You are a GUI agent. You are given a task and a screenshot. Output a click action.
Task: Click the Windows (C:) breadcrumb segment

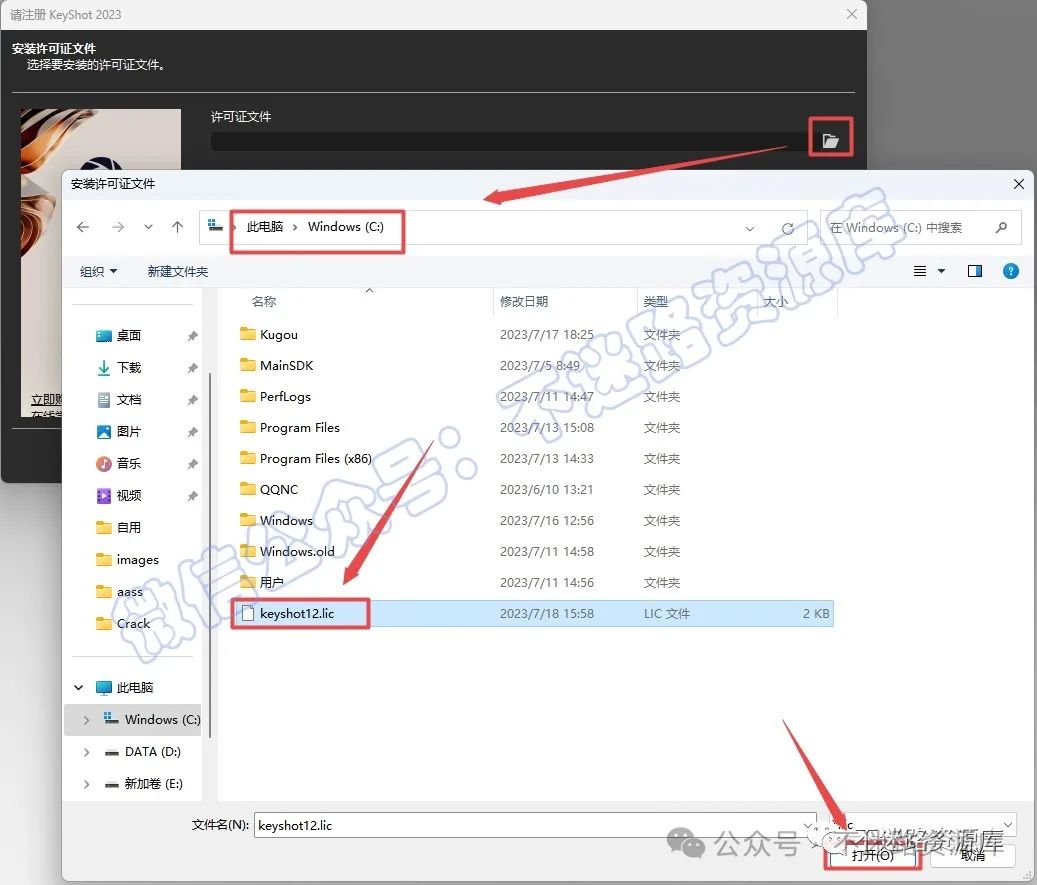click(345, 227)
